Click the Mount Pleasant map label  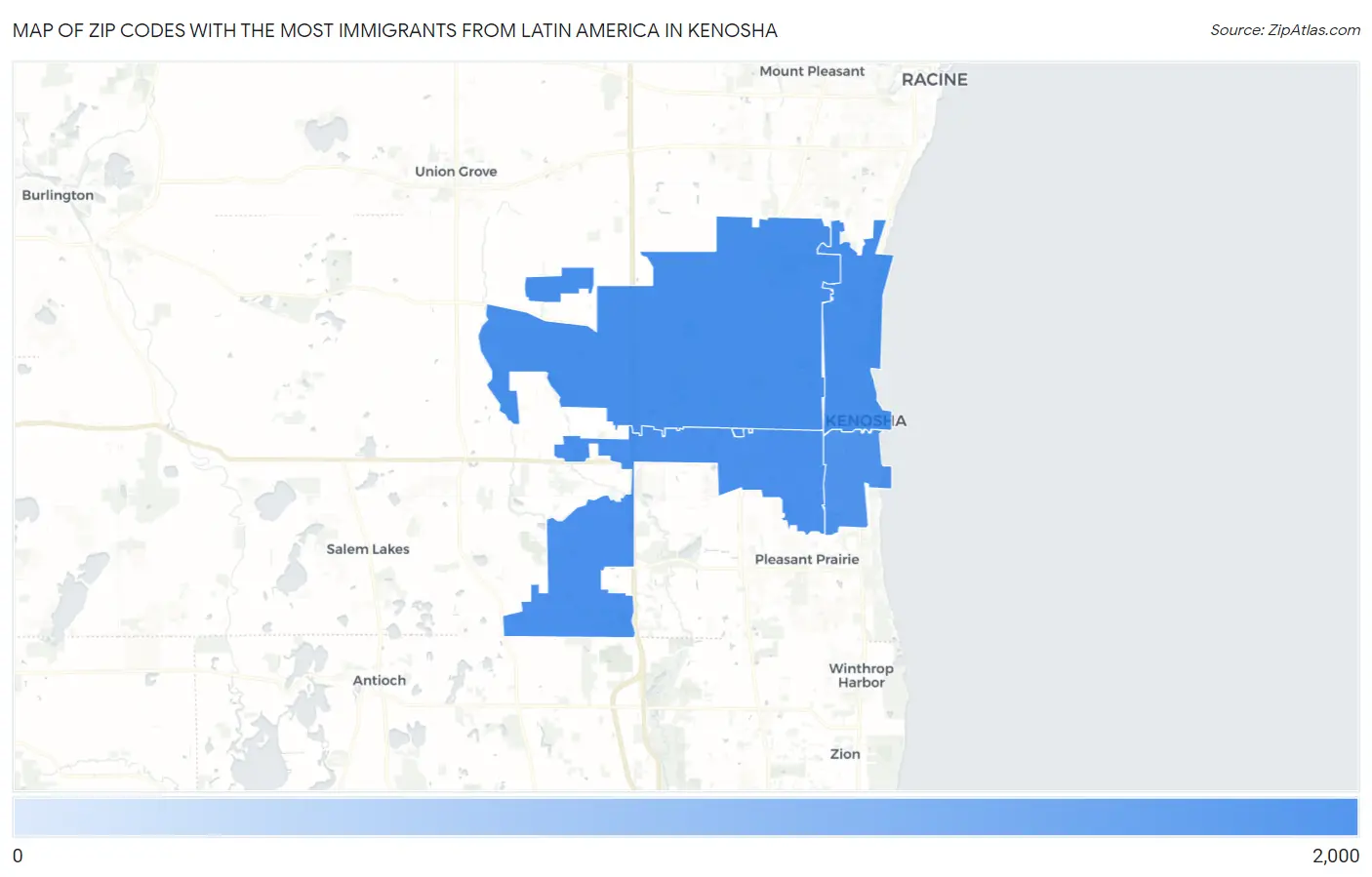click(812, 71)
